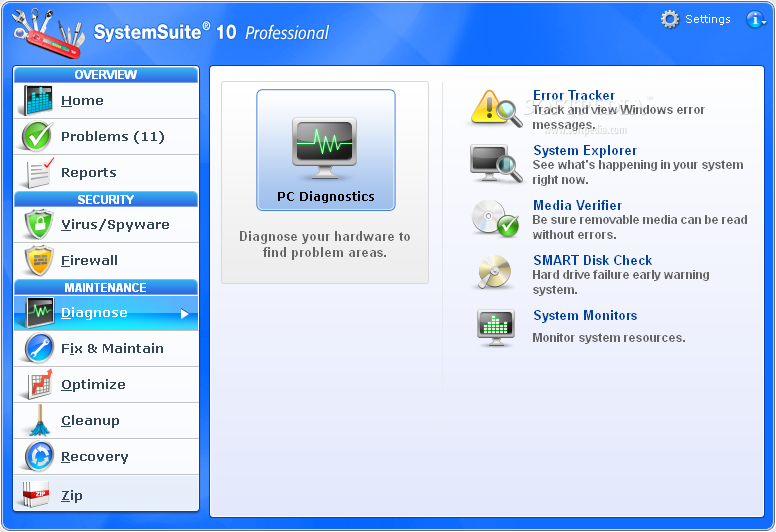
Task: Click the Diagnose heartbeat monitor icon
Action: pos(40,312)
